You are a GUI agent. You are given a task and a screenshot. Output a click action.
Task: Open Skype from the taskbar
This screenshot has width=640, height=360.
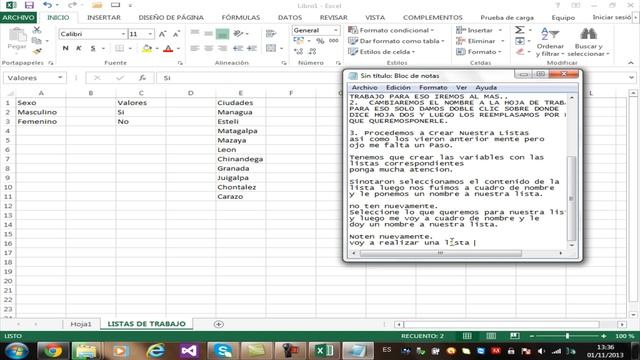(223, 351)
